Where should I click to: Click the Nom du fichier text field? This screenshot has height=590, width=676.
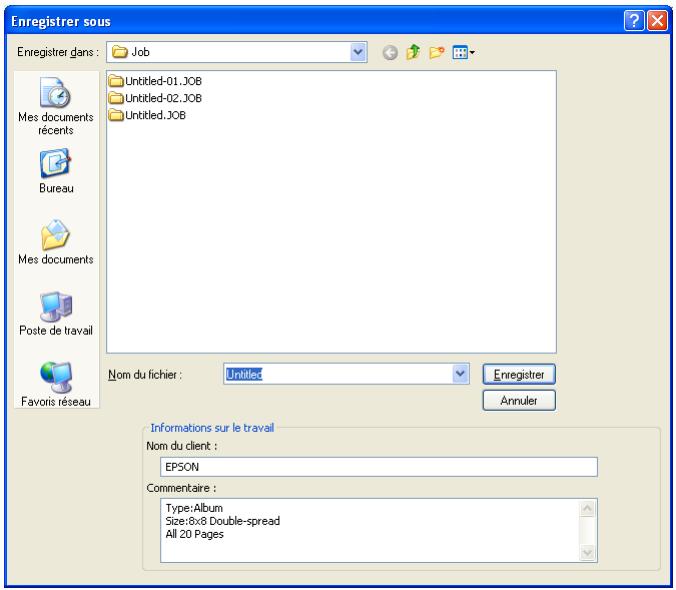click(x=338, y=374)
